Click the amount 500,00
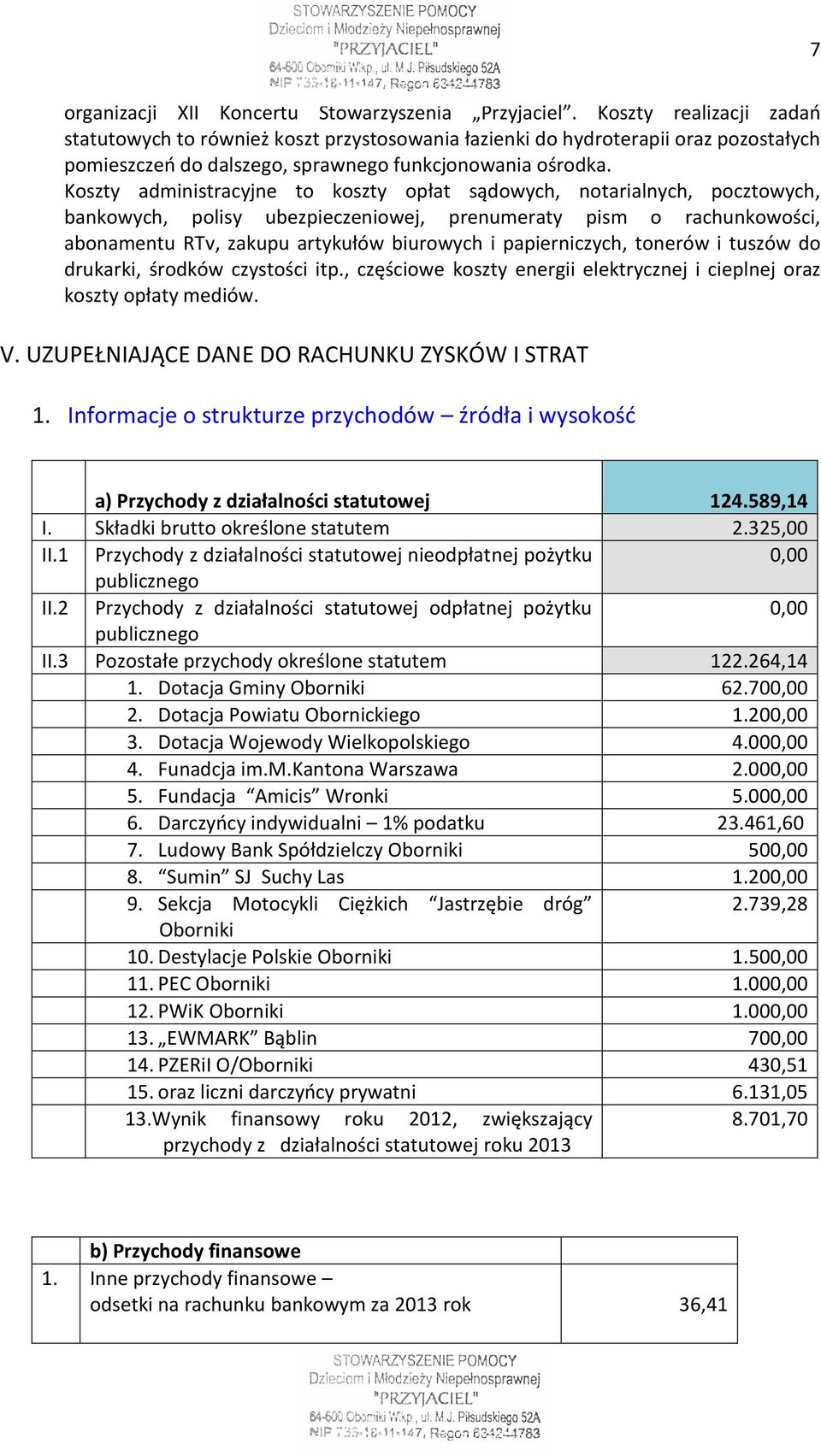This screenshot has height=1456, width=821. (778, 850)
